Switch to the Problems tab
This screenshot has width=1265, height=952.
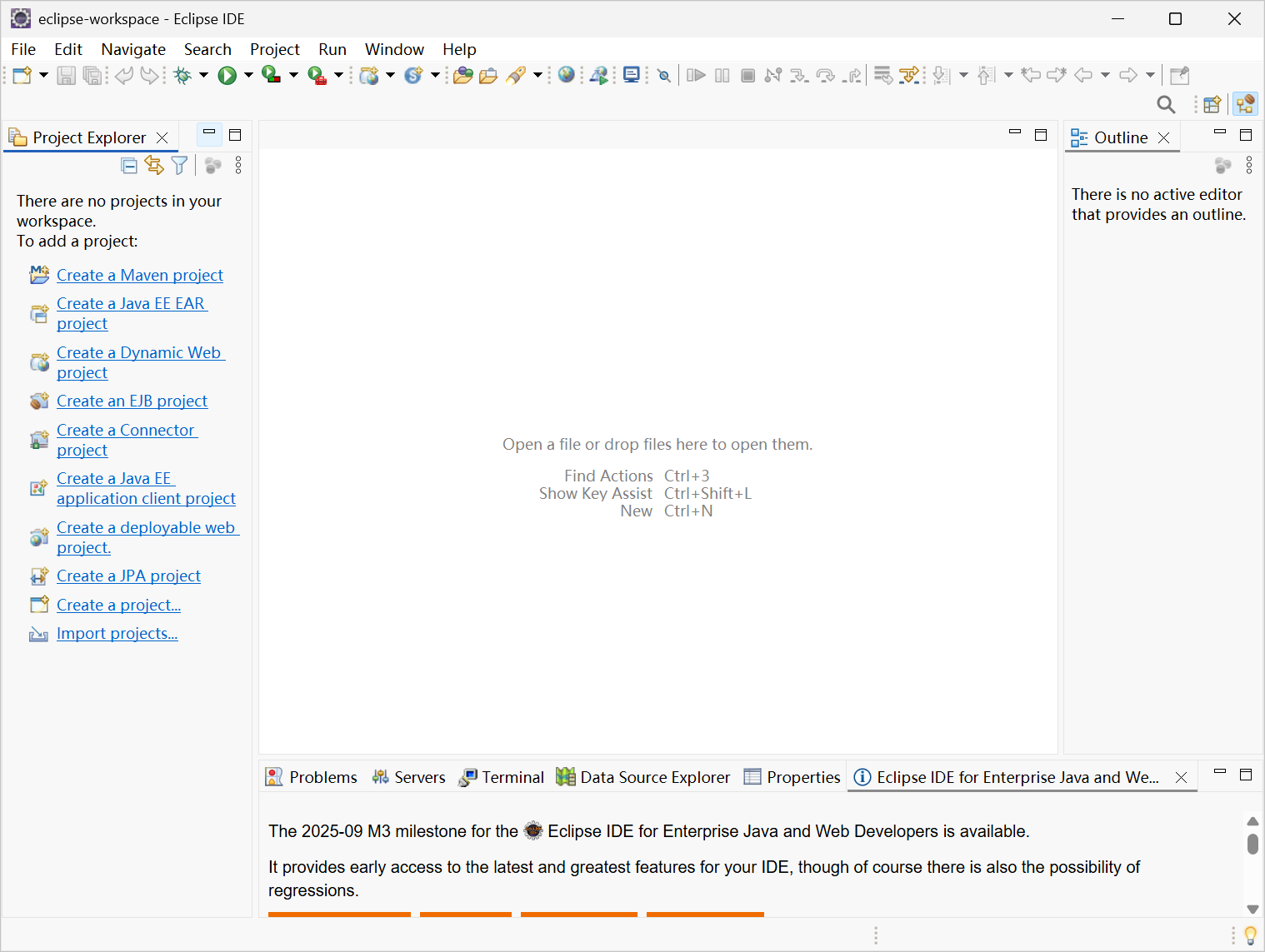312,777
